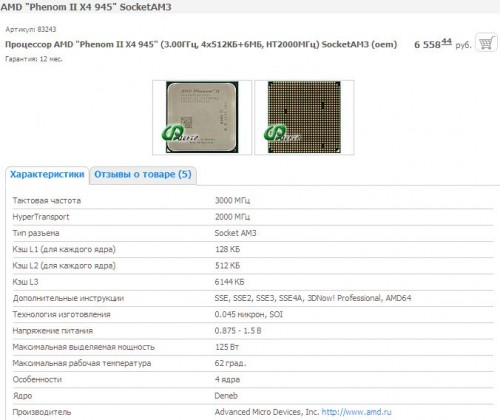Select the 0.045 микрон, SOI value
Screen dimensions: 500x420
coord(249,314)
